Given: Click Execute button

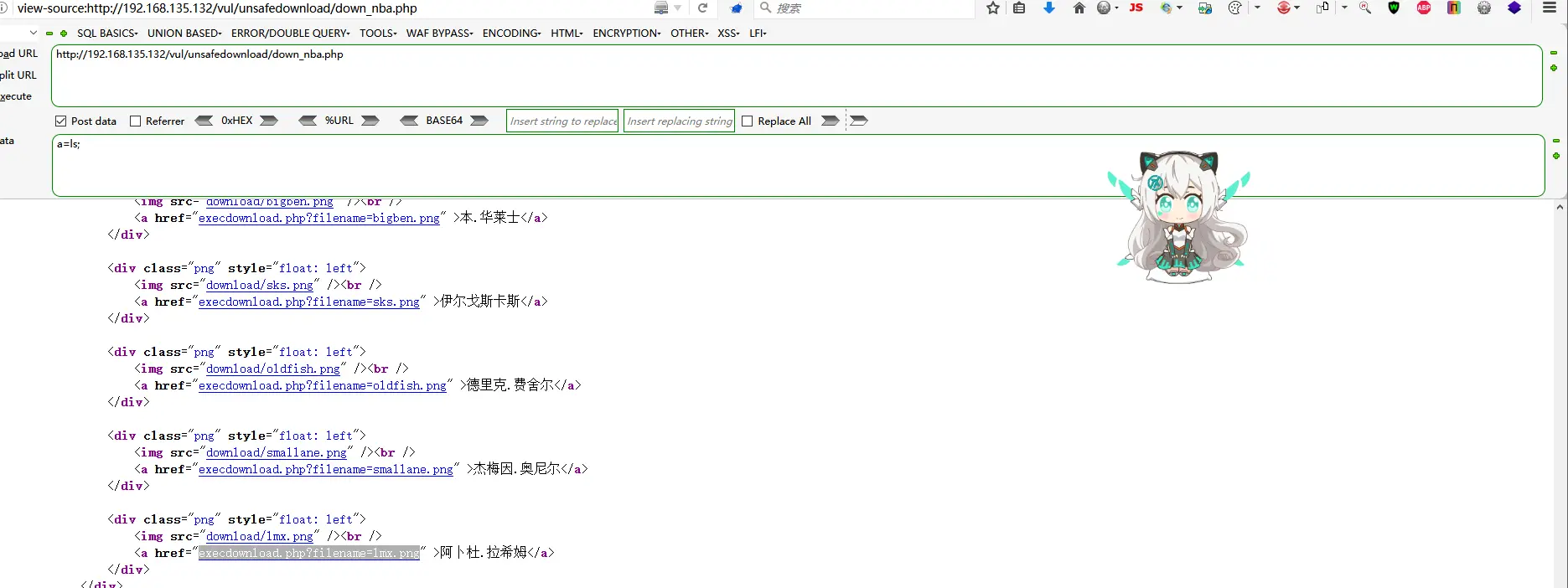Looking at the screenshot, I should point(16,96).
